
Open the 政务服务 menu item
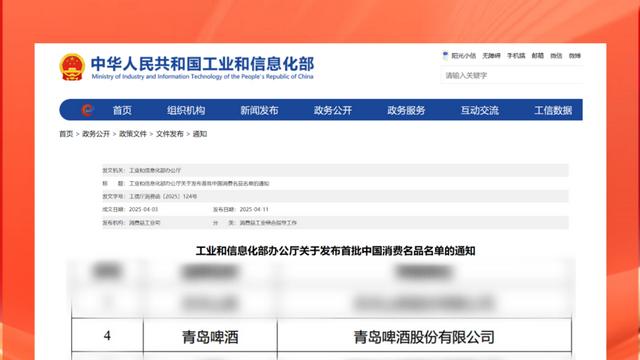click(406, 110)
